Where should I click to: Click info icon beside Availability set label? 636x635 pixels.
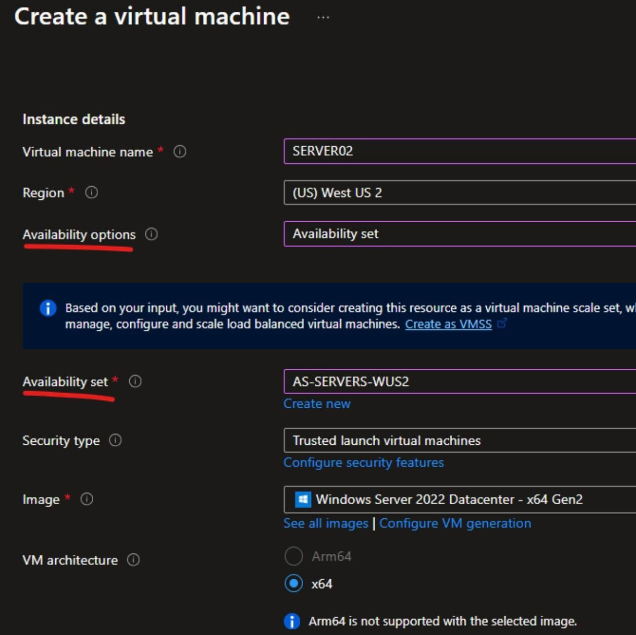tap(135, 381)
